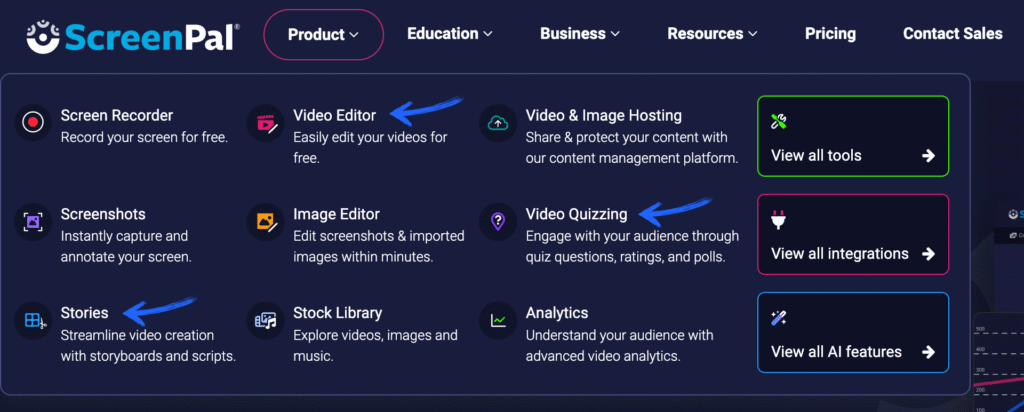
Task: Click the Video Quizzing question mark icon
Action: [498, 222]
